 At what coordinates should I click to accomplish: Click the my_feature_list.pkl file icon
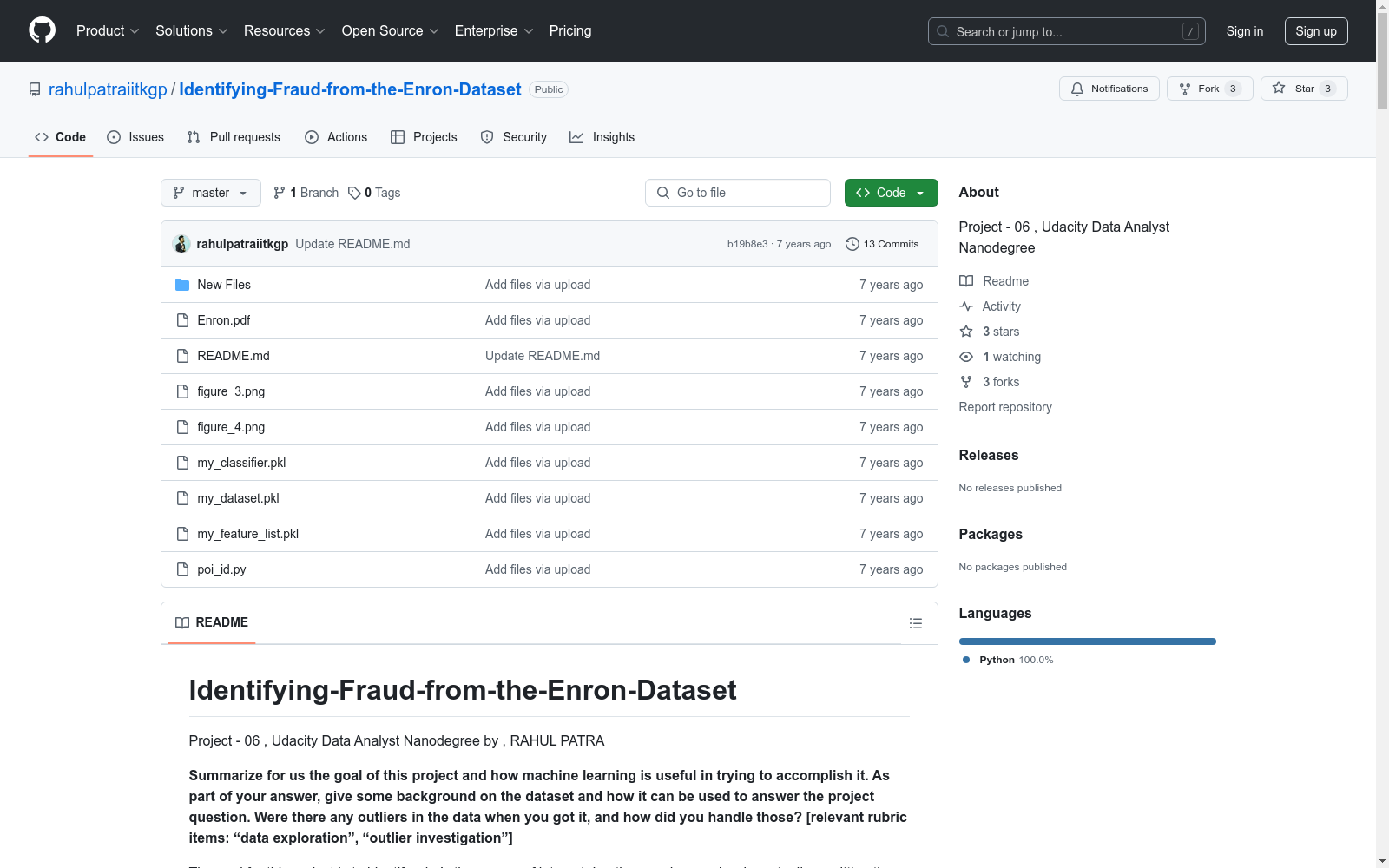(x=182, y=534)
